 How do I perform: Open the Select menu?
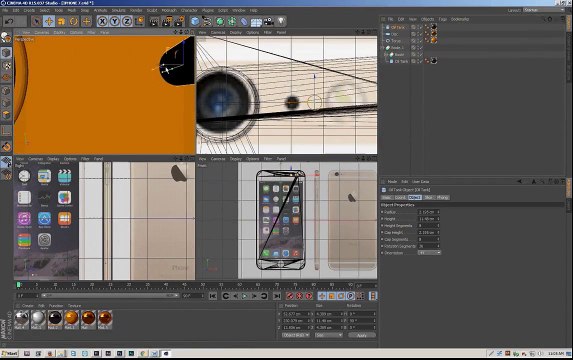44,10
